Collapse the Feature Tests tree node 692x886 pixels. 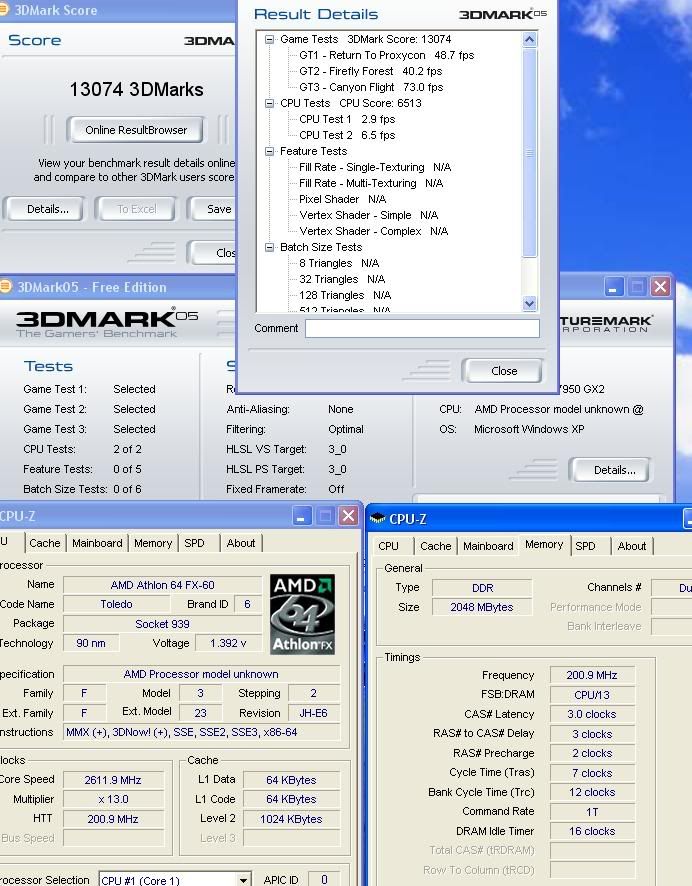click(269, 151)
